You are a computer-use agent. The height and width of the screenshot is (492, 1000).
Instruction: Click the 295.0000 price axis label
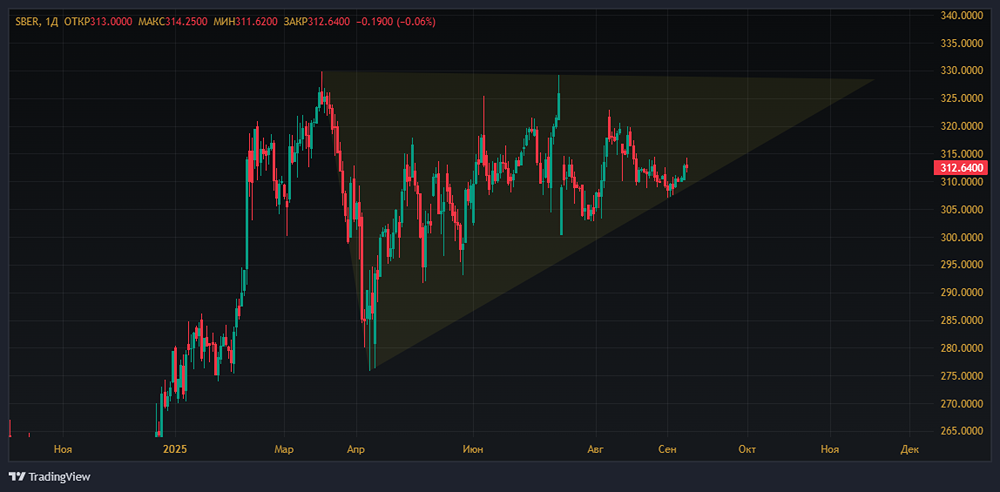click(963, 265)
